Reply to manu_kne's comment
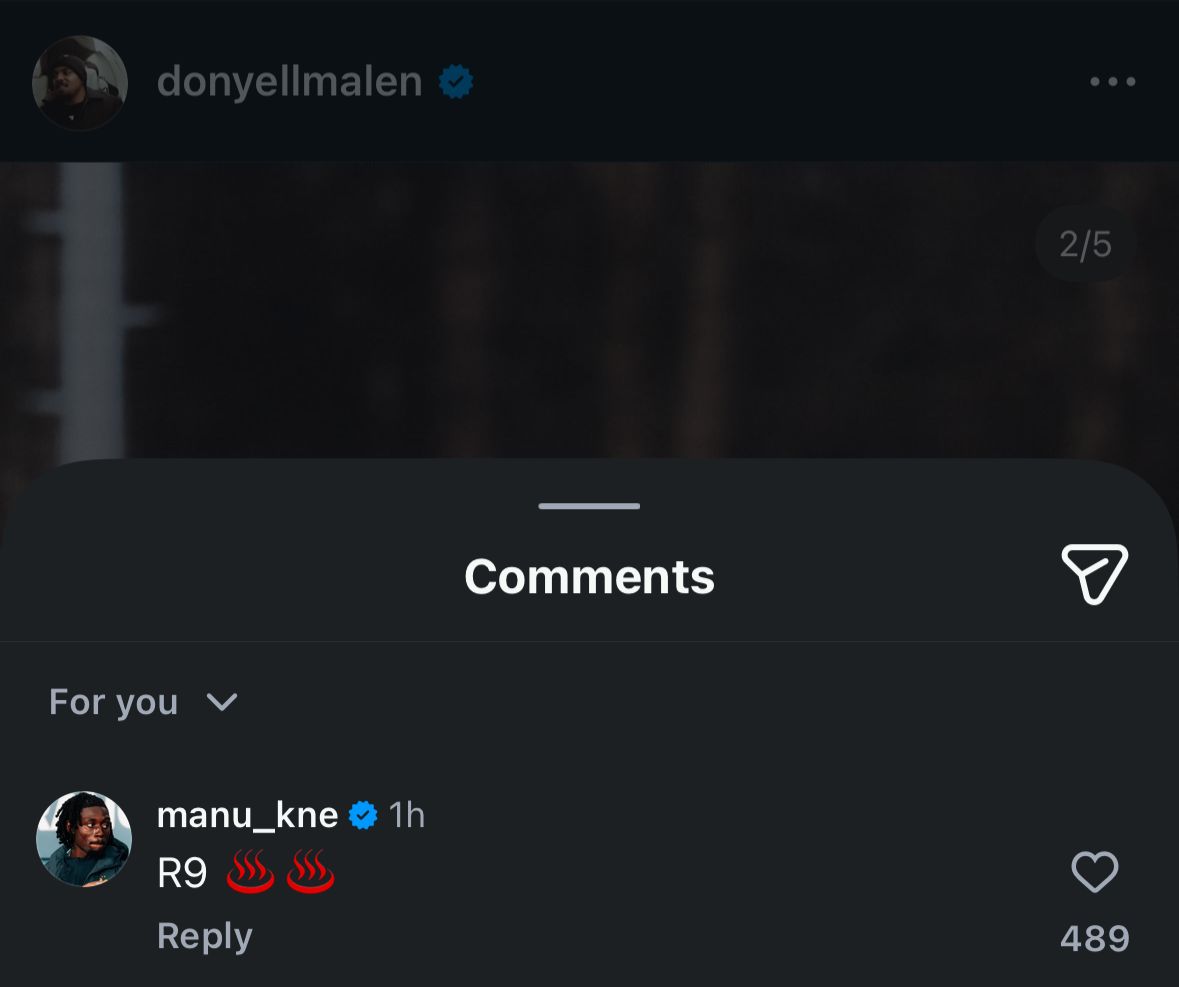Image resolution: width=1179 pixels, height=987 pixels. point(204,936)
